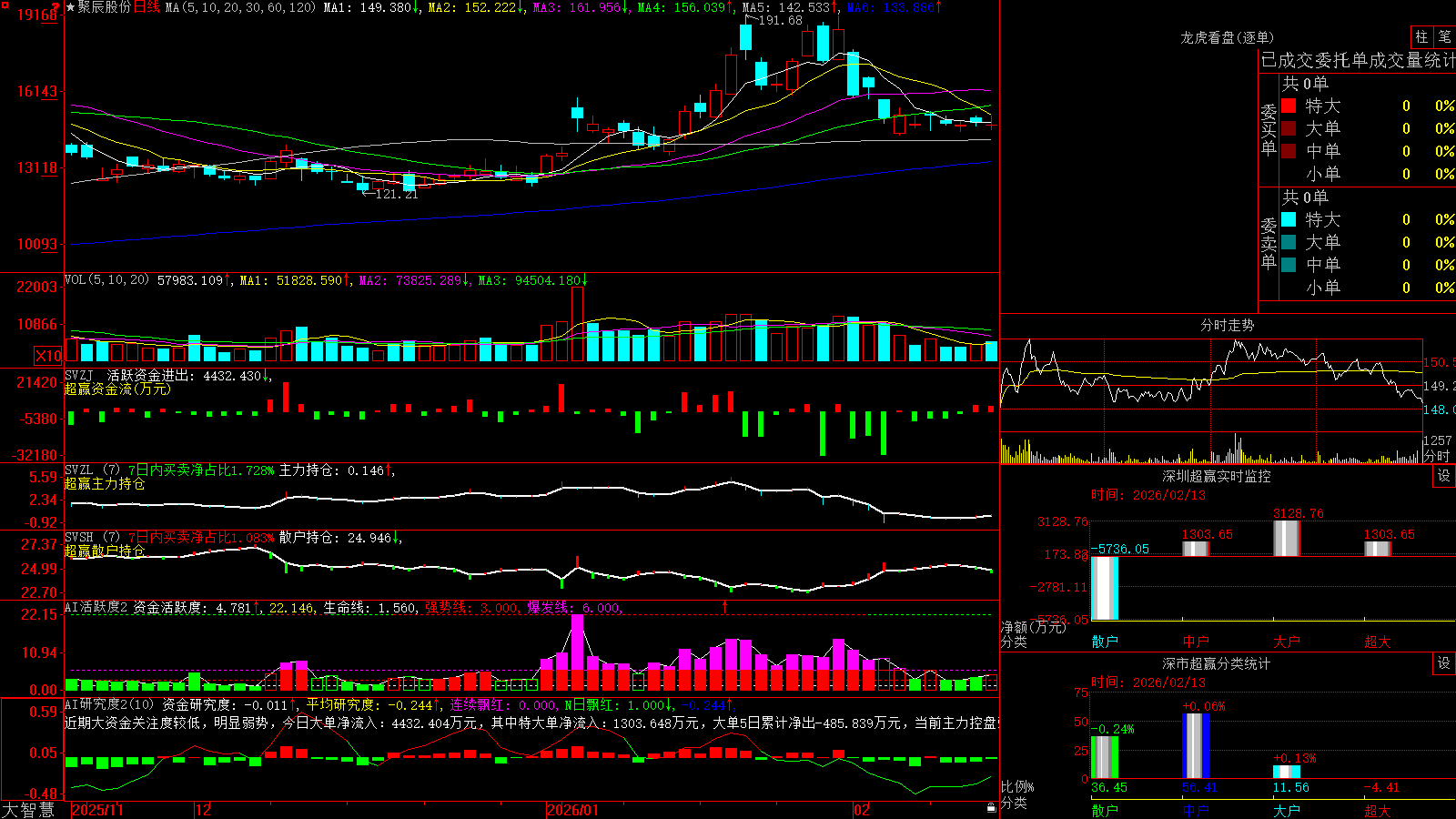
Task: Switch to 笔 tick display mode
Action: pyautogui.click(x=1445, y=36)
